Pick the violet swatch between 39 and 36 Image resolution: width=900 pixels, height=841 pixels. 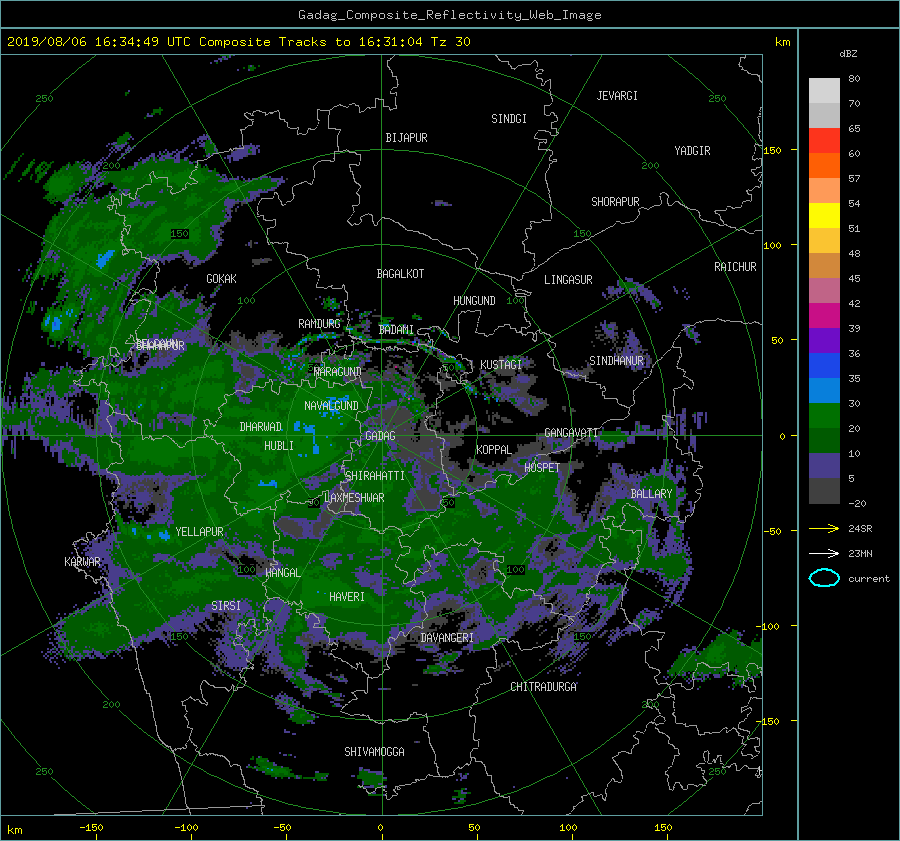[x=824, y=341]
